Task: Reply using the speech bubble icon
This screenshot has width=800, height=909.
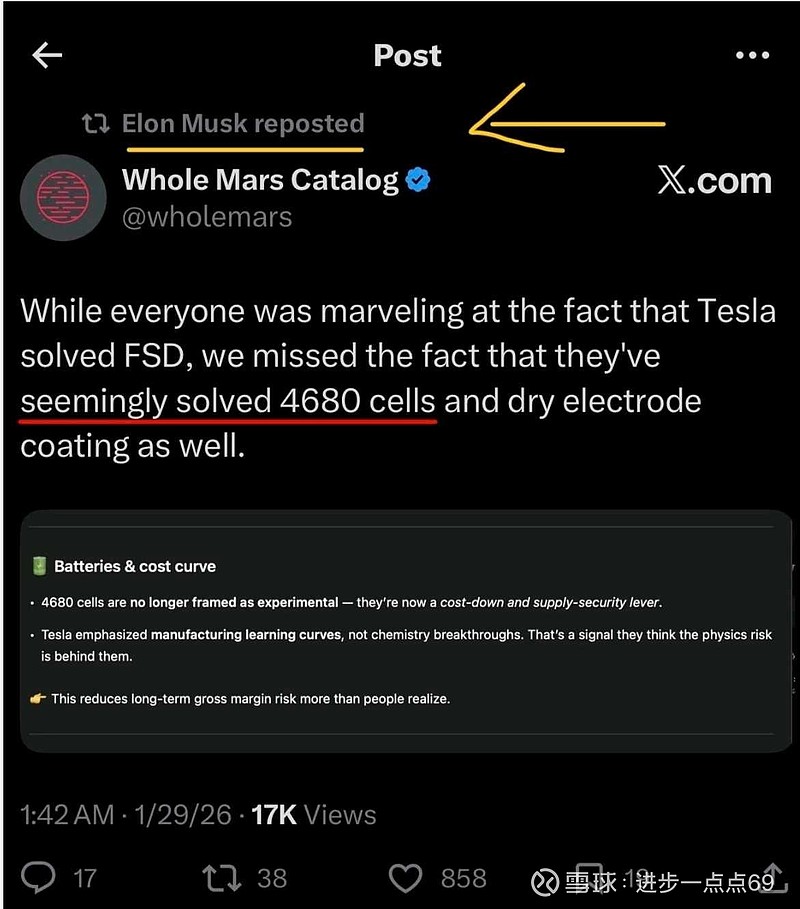Action: (x=38, y=878)
